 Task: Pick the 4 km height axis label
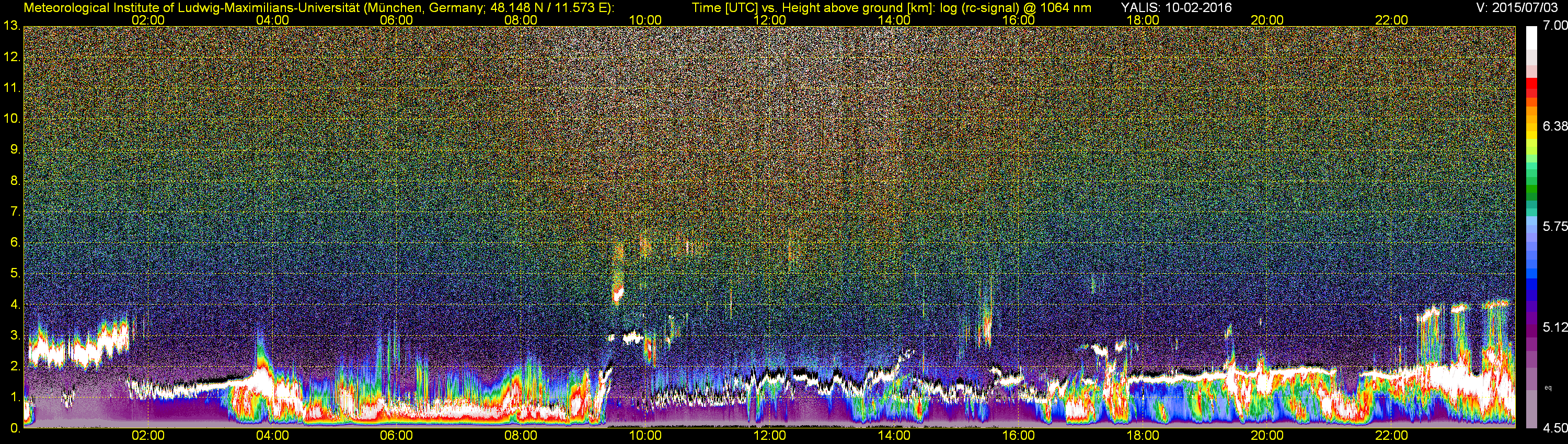tap(15, 304)
